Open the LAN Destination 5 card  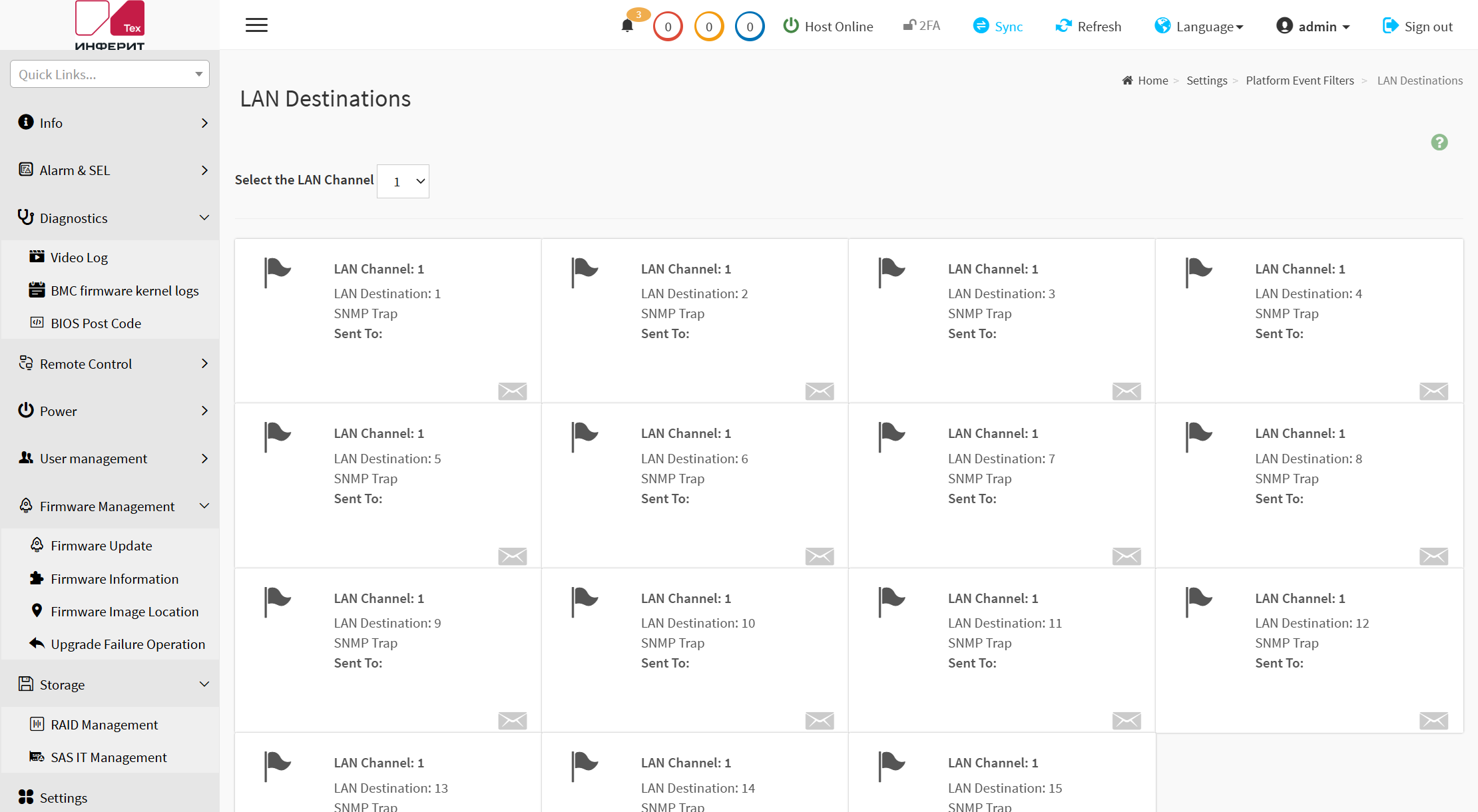tap(388, 486)
